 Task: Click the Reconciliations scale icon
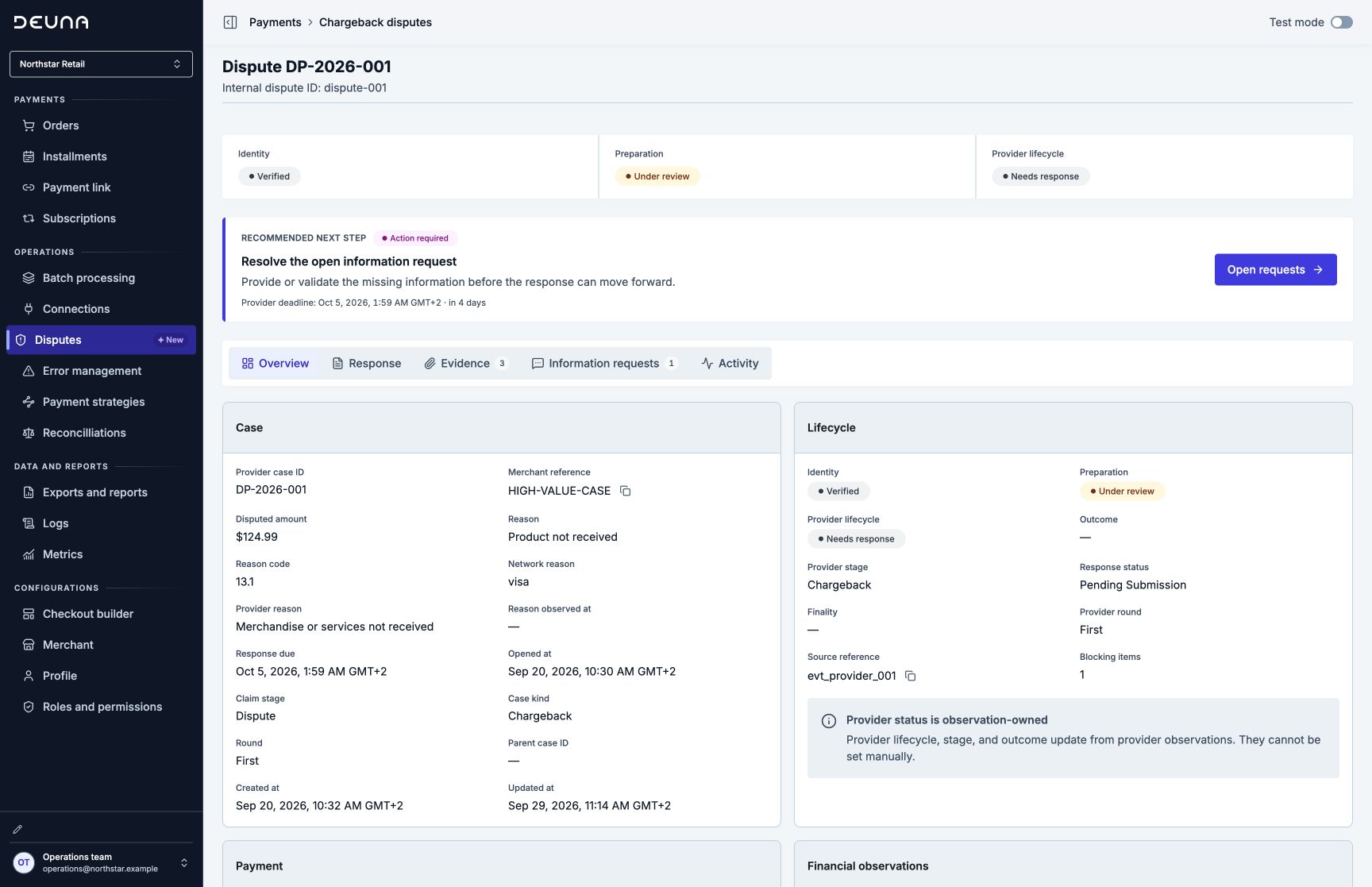click(x=29, y=433)
